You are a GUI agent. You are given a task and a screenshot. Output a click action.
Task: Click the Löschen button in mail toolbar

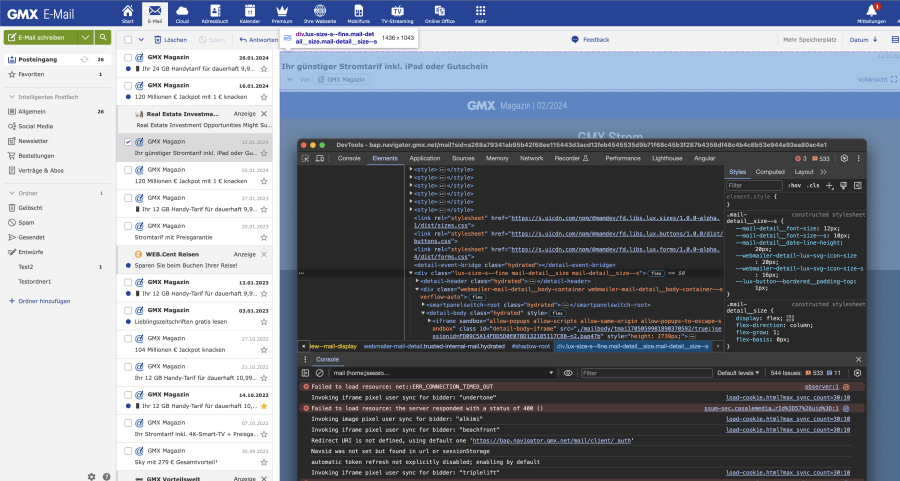[170, 40]
